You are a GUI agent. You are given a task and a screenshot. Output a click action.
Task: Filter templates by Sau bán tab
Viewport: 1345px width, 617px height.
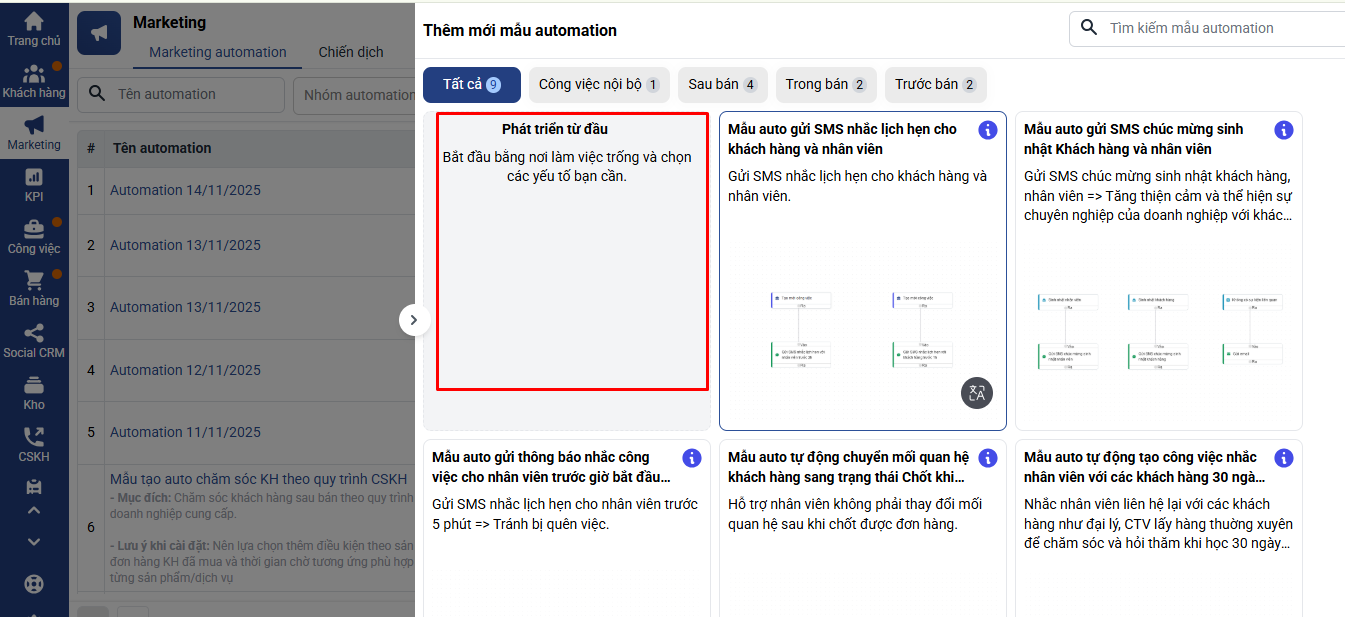click(722, 85)
